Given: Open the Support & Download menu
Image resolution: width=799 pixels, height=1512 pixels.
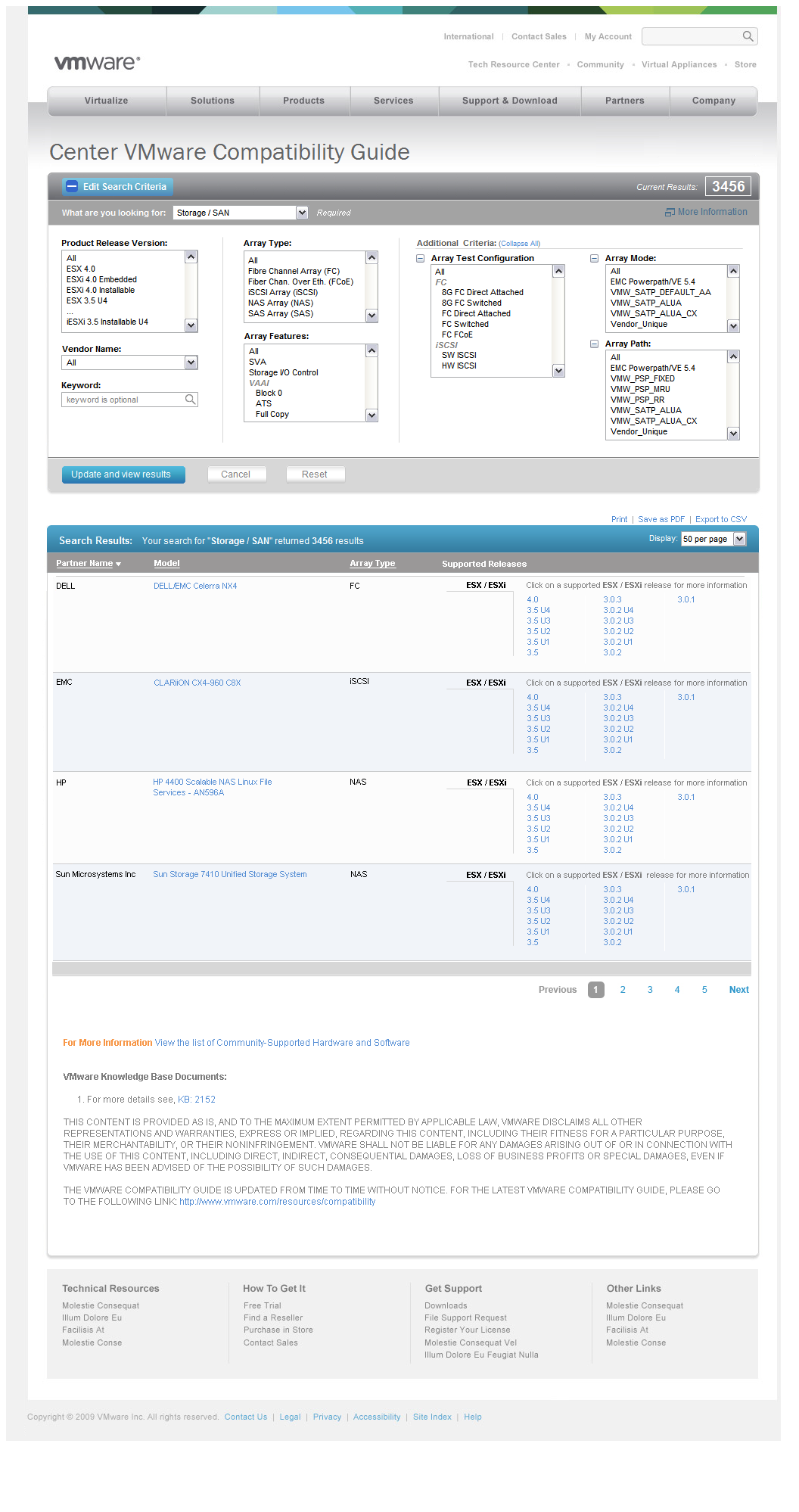Looking at the screenshot, I should (509, 101).
